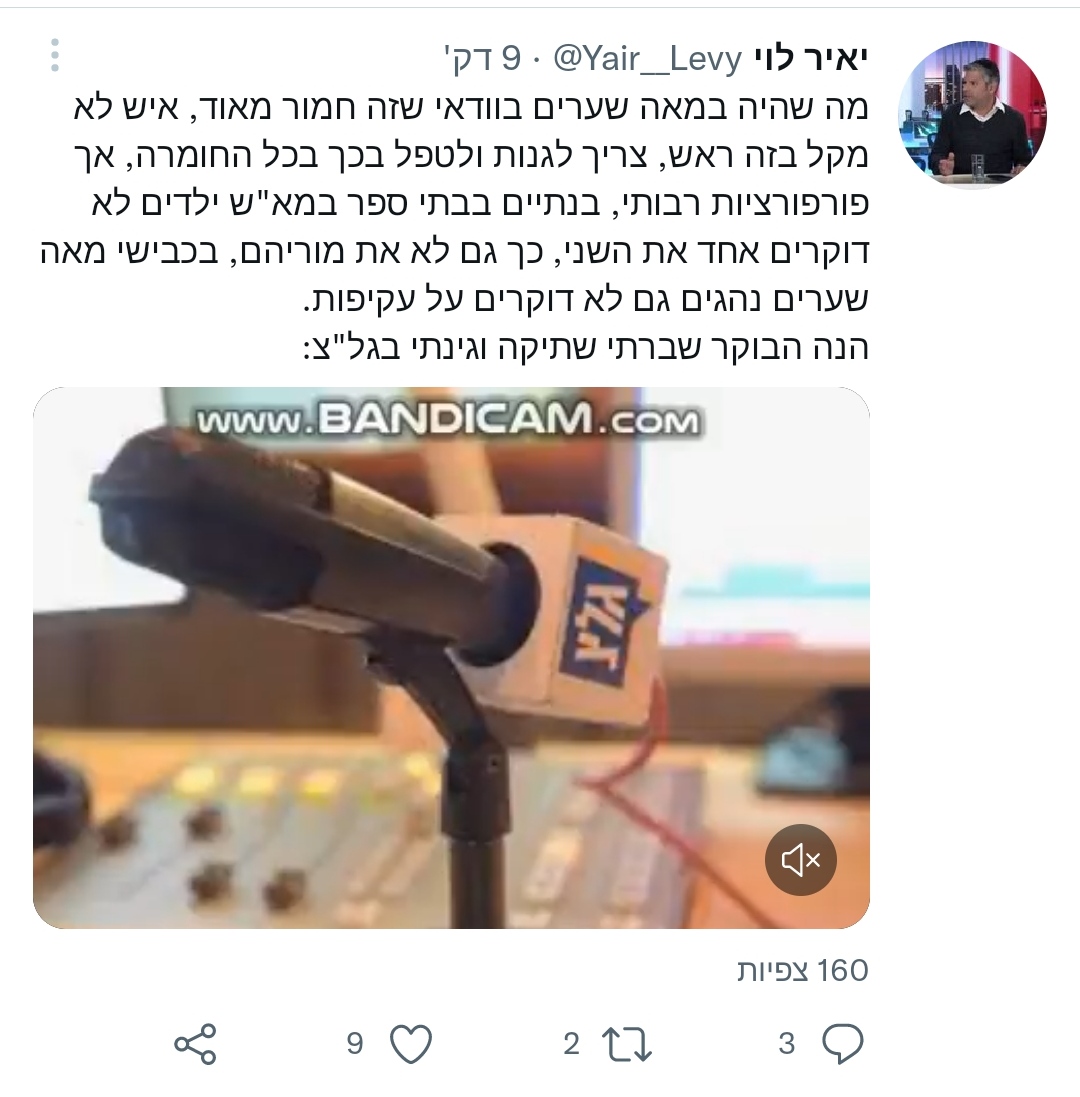Click the display name יאיר לוי
The image size is (1080, 1097).
811,59
